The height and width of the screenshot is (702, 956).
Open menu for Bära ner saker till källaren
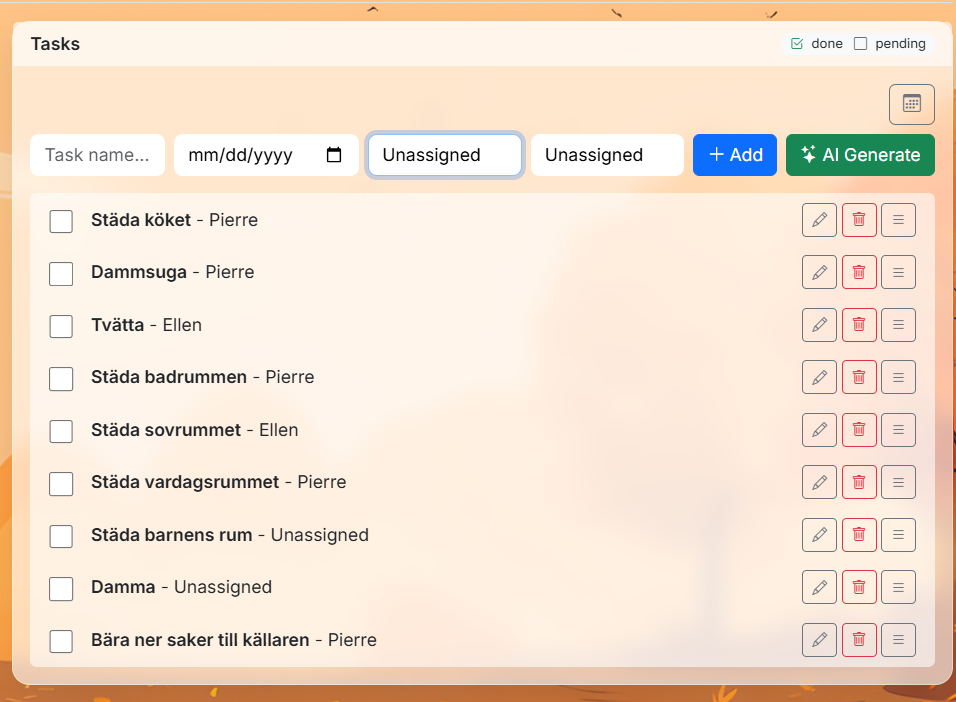point(898,640)
